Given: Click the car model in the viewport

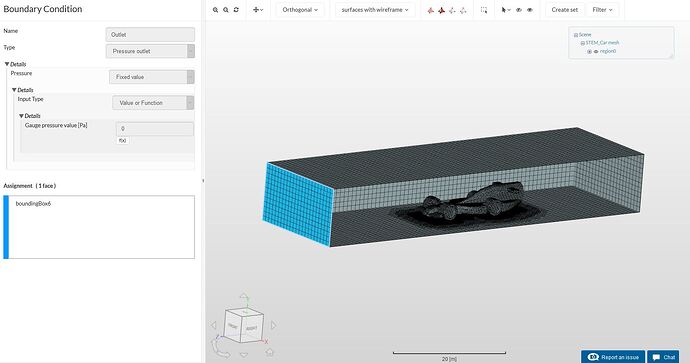Looking at the screenshot, I should pos(475,201).
